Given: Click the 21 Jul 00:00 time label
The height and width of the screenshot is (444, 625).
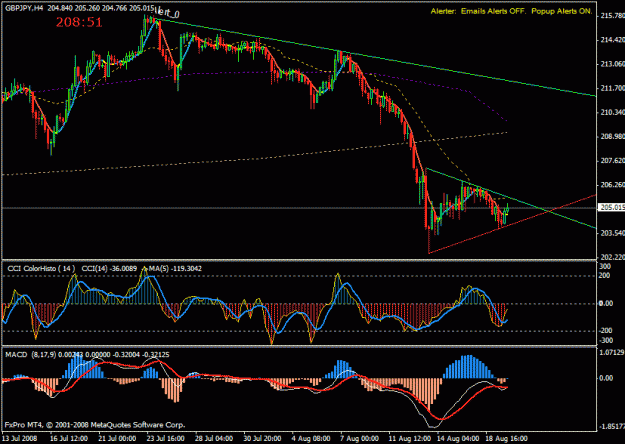Looking at the screenshot, I should click(x=118, y=438).
